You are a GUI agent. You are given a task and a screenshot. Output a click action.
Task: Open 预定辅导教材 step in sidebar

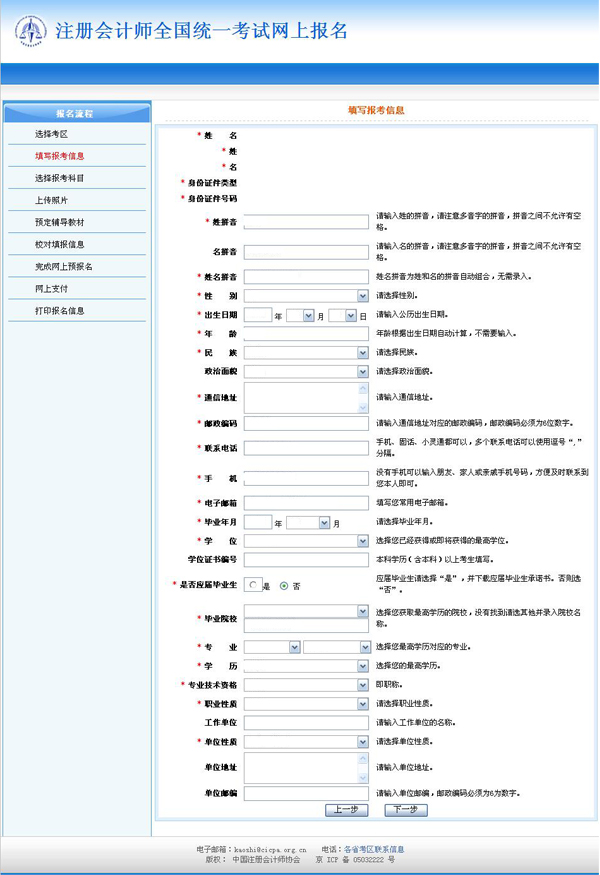coord(60,222)
